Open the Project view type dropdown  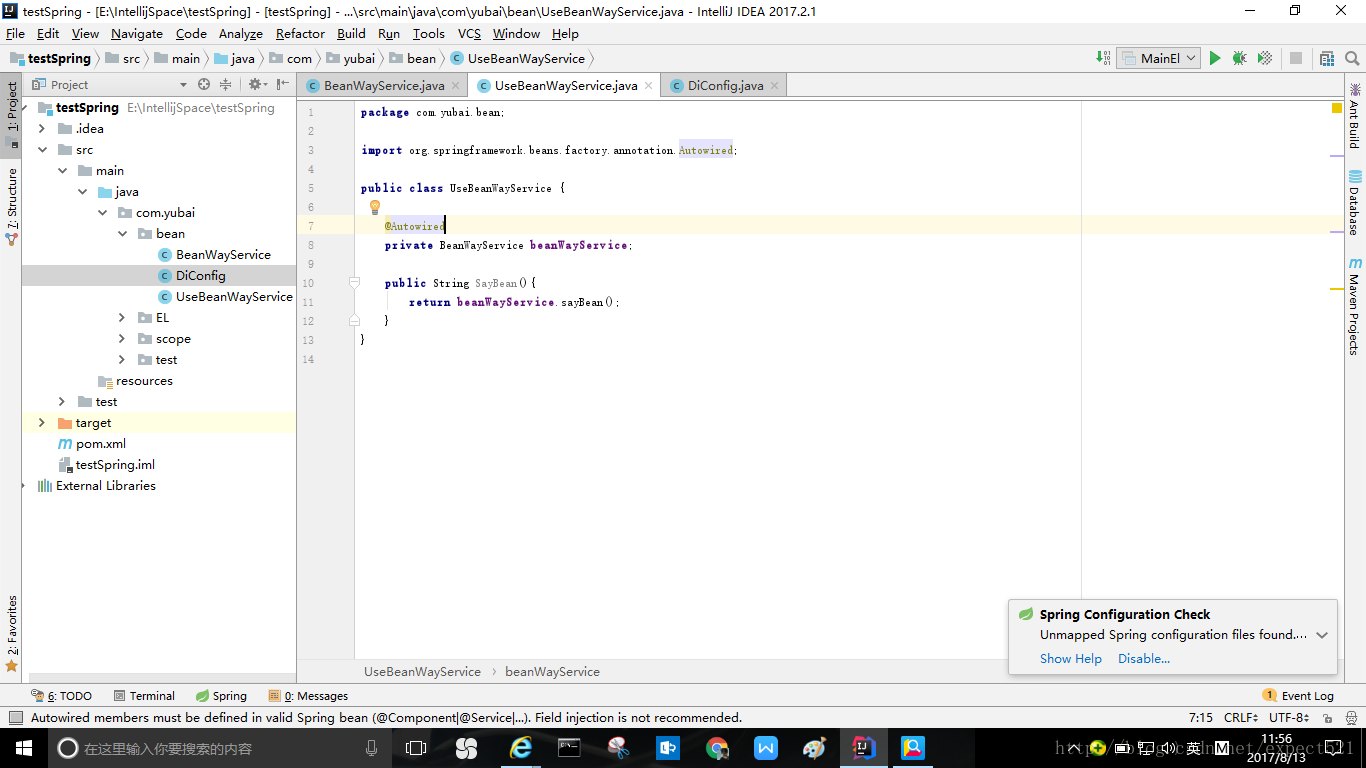(183, 85)
